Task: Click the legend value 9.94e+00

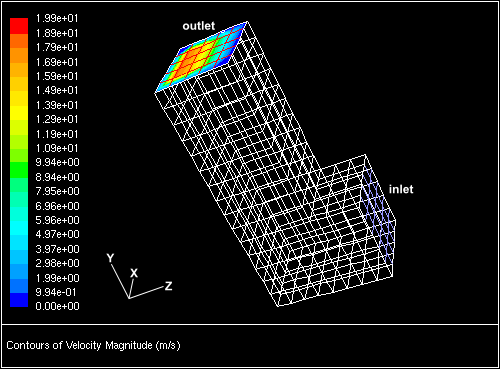Action: click(x=57, y=162)
